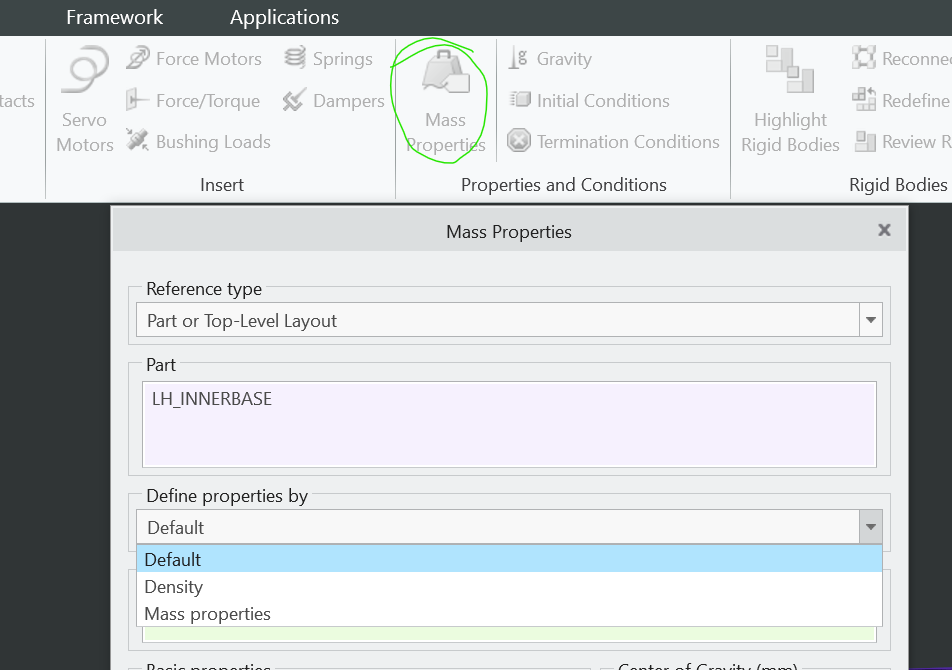
Task: Switch to the Framework tab
Action: 114,17
